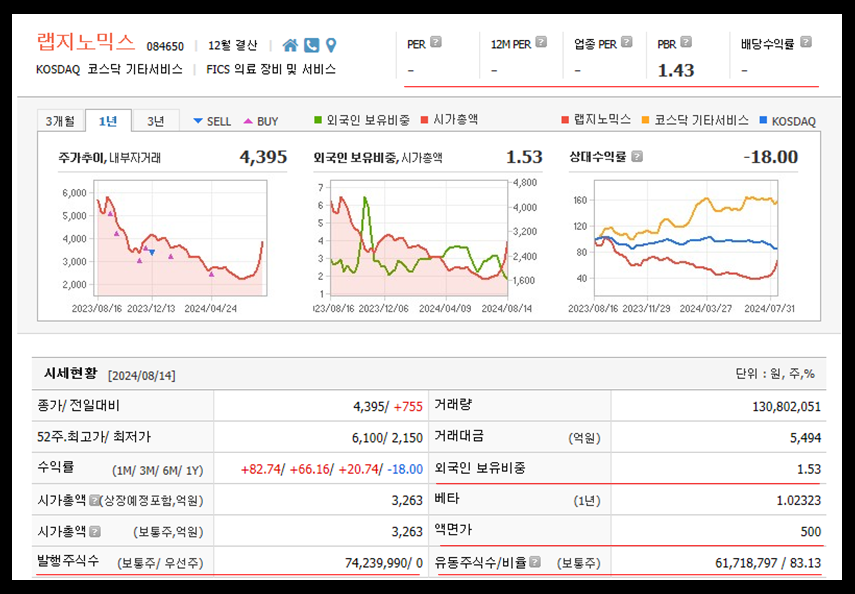Click the 액면가 value 500
The height and width of the screenshot is (594, 855).
[x=810, y=531]
